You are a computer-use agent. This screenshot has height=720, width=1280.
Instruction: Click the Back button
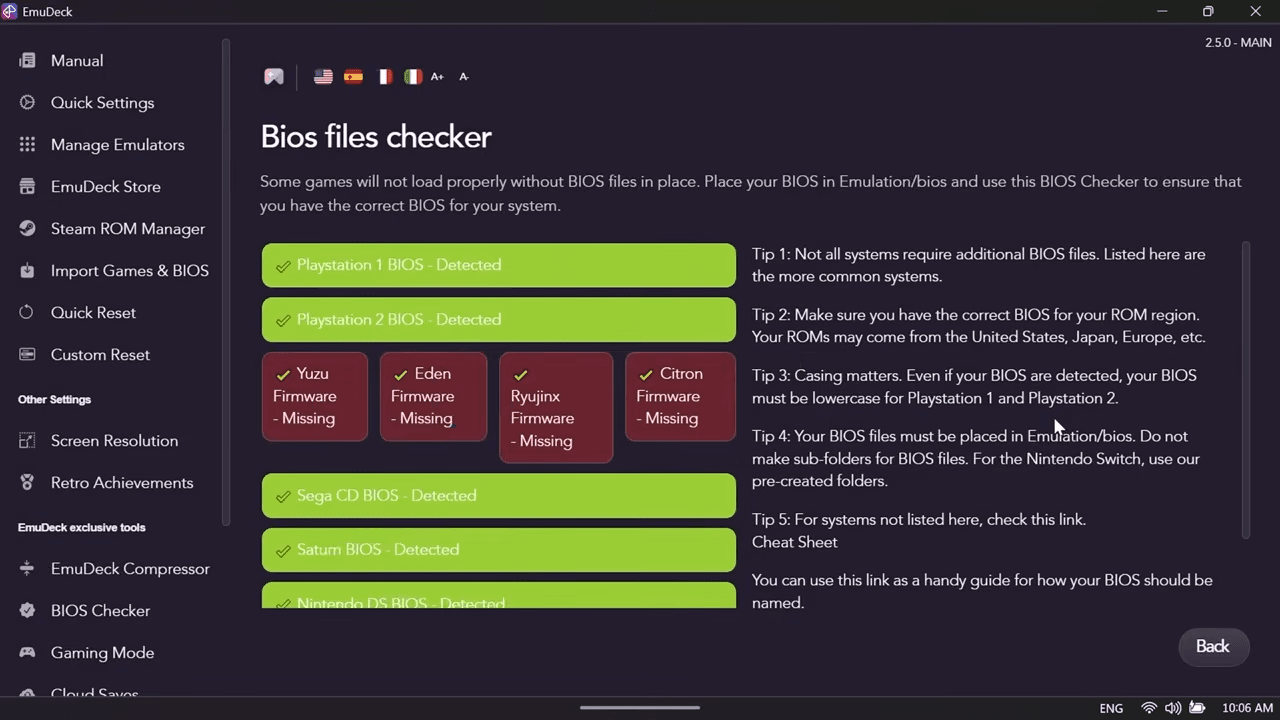point(1212,646)
